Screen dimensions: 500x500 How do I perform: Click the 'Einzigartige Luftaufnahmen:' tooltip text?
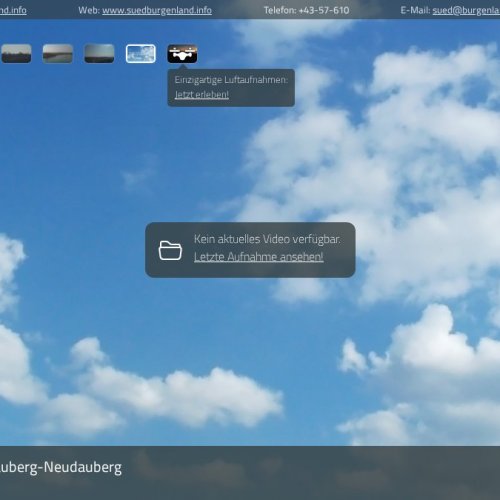(231, 80)
